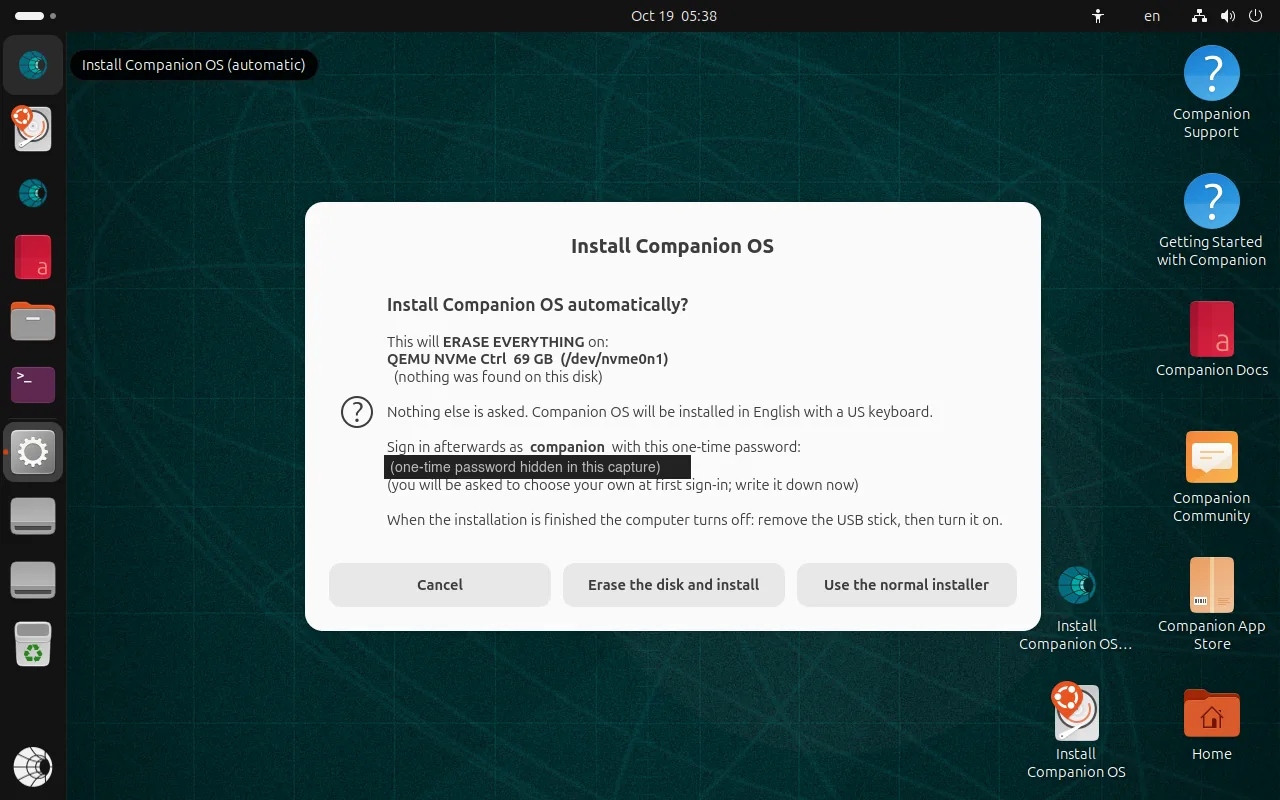Open the upper drive icon in dock
1280x800 pixels.
click(33, 516)
